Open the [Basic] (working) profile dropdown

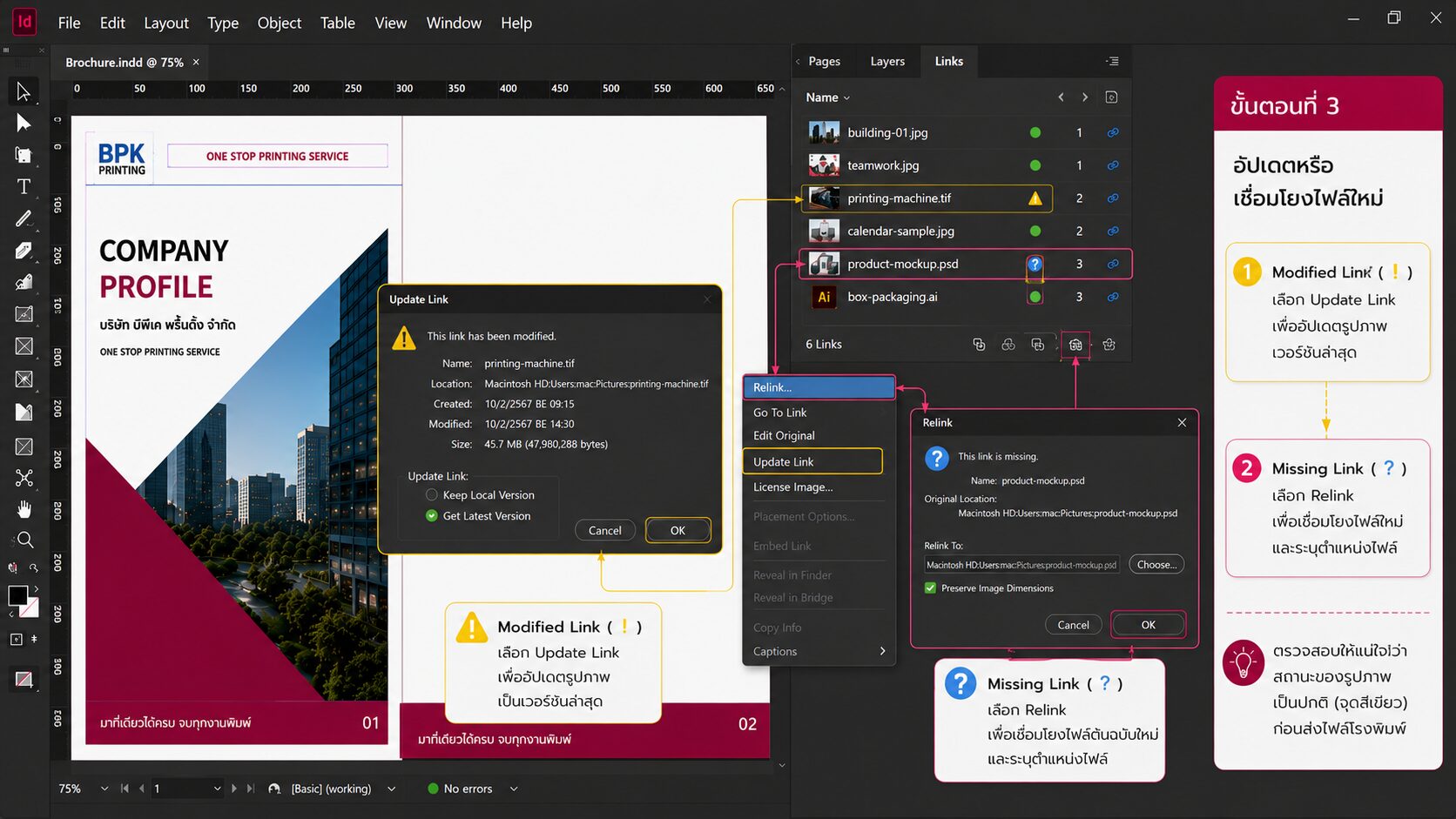(x=391, y=789)
